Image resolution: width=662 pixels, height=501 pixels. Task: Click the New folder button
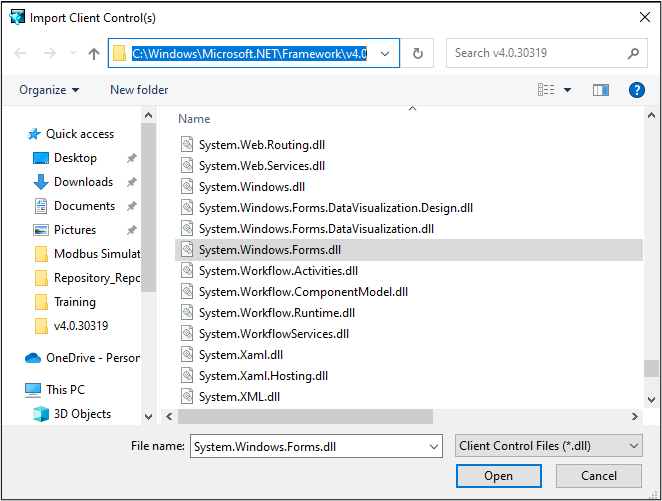139,90
